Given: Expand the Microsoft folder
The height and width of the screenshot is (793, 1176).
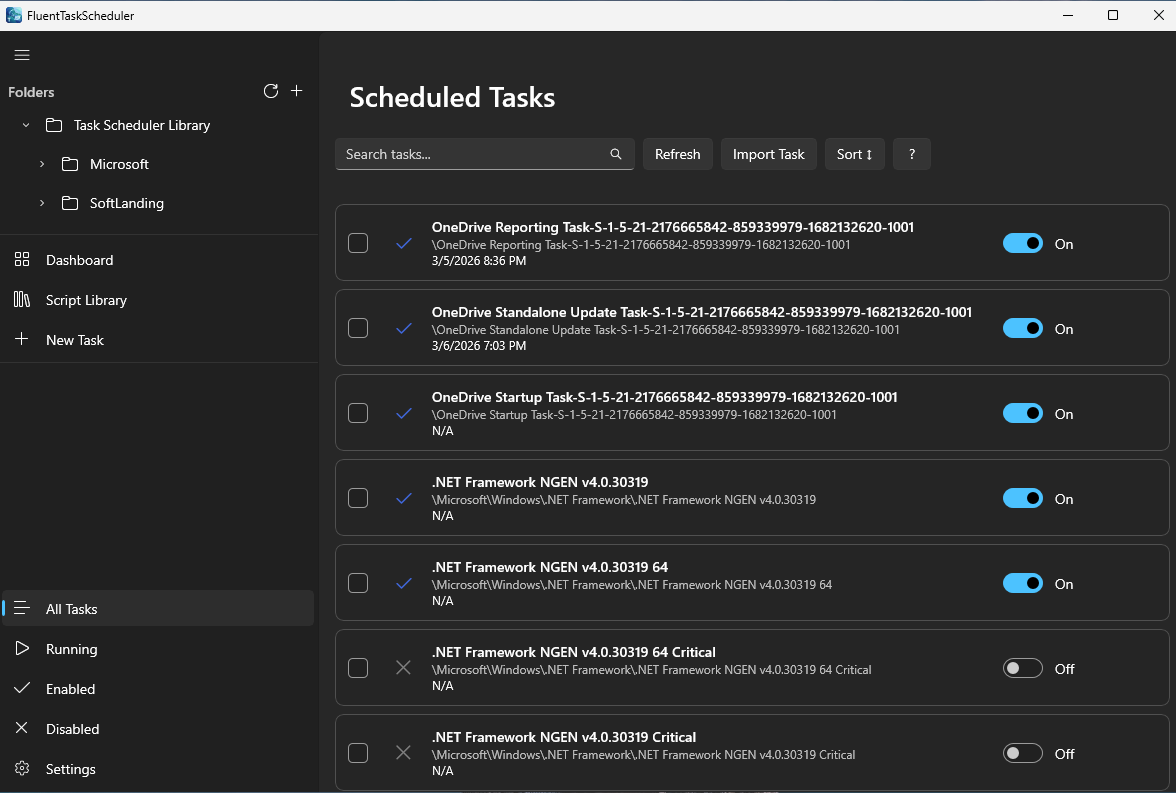Looking at the screenshot, I should pos(42,164).
